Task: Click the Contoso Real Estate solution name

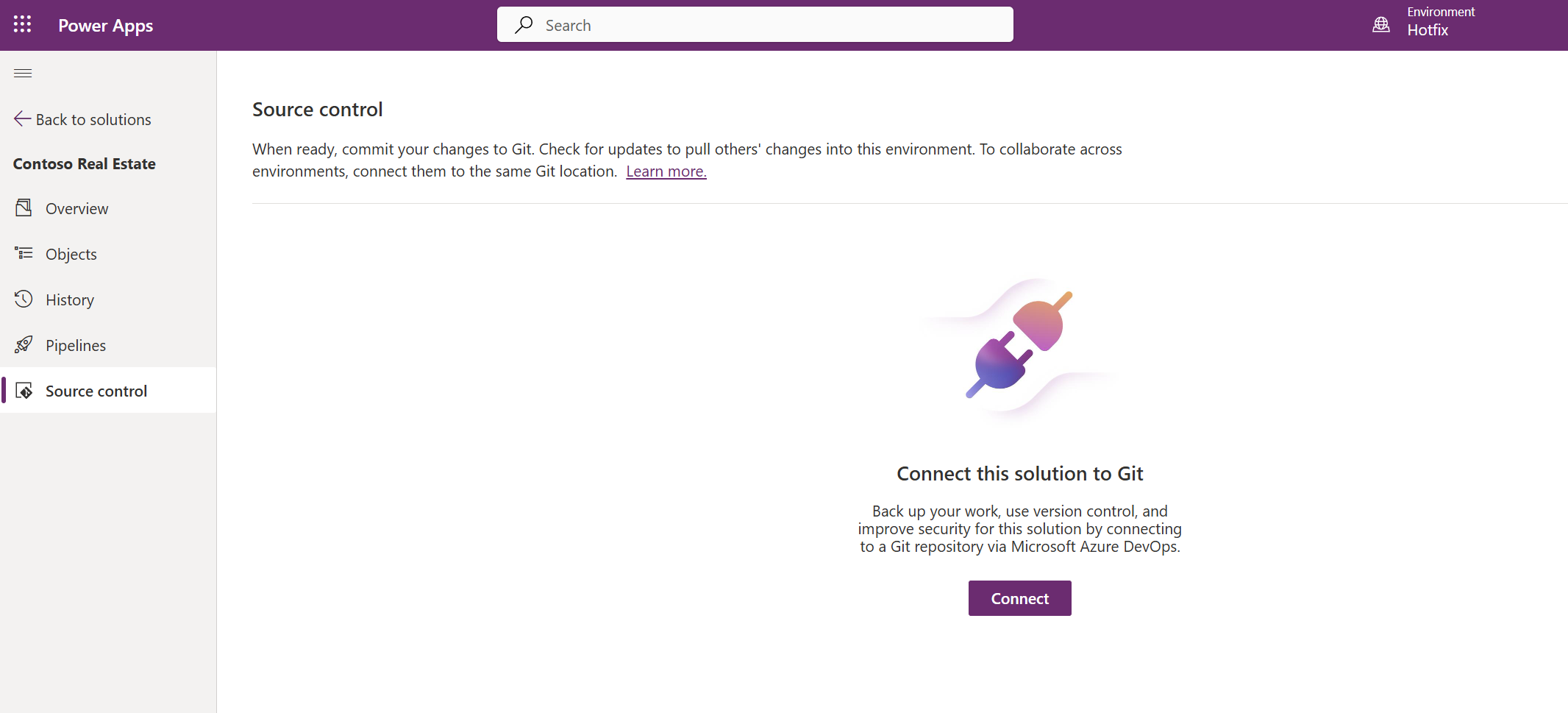Action: [x=85, y=164]
